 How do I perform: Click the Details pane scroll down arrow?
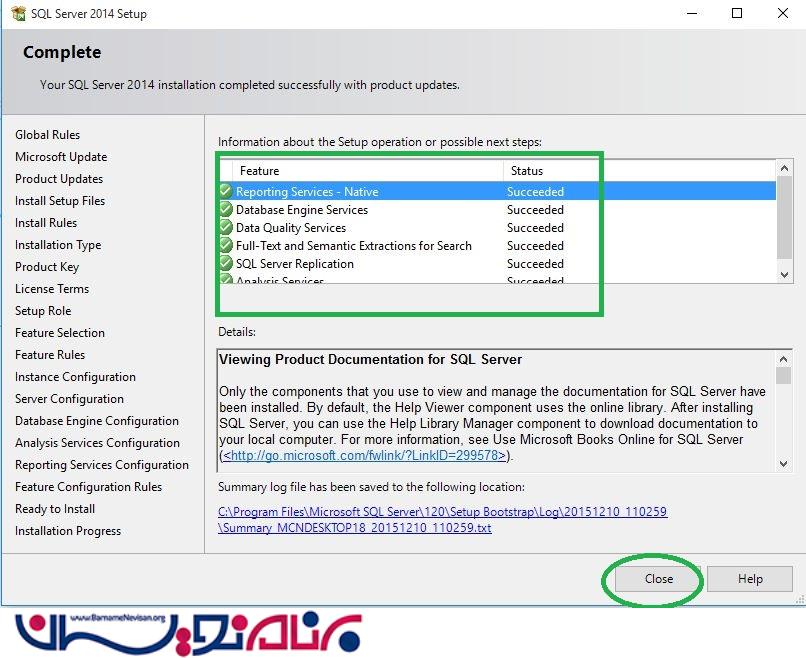[783, 464]
